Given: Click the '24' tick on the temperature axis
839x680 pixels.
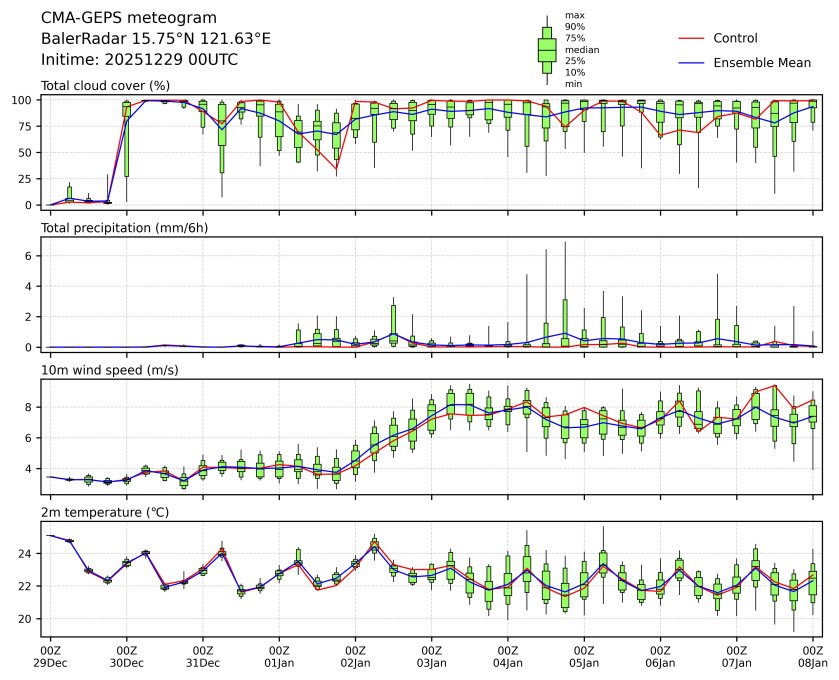Looking at the screenshot, I should click(x=28, y=553).
